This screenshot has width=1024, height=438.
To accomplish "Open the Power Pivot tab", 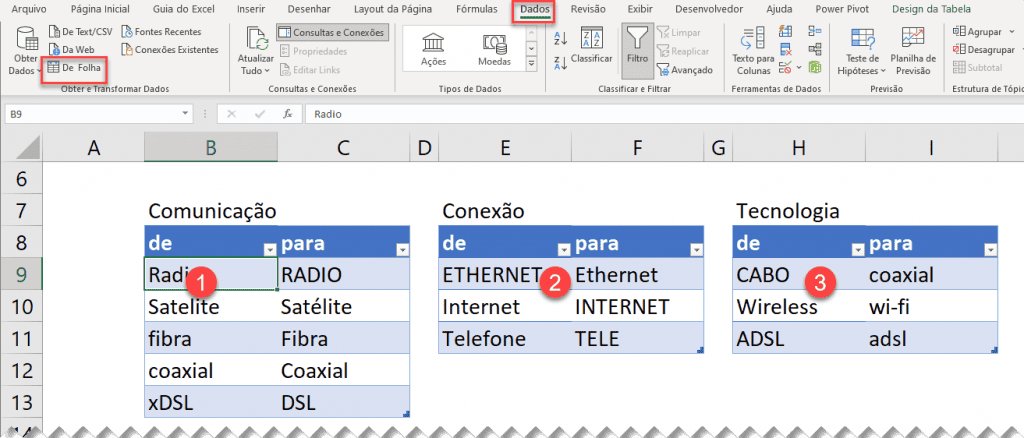I will (x=840, y=9).
